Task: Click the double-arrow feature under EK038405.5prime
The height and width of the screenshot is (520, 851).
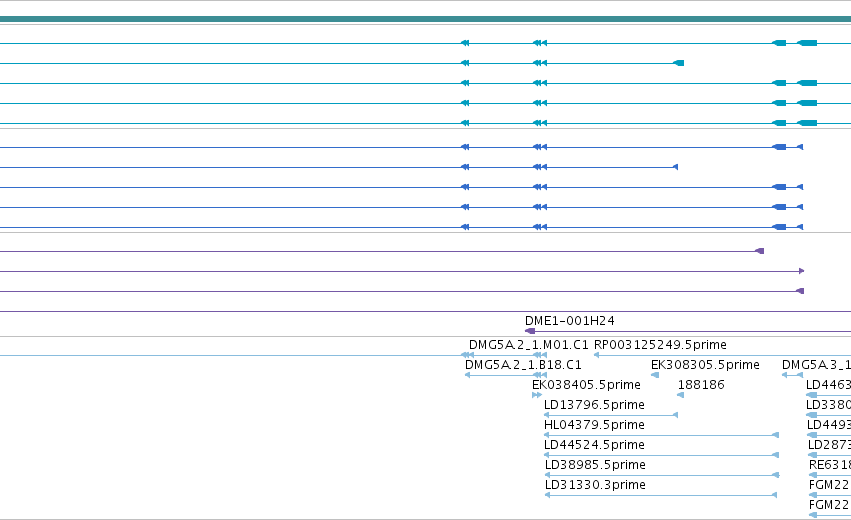Action: pyautogui.click(x=537, y=395)
